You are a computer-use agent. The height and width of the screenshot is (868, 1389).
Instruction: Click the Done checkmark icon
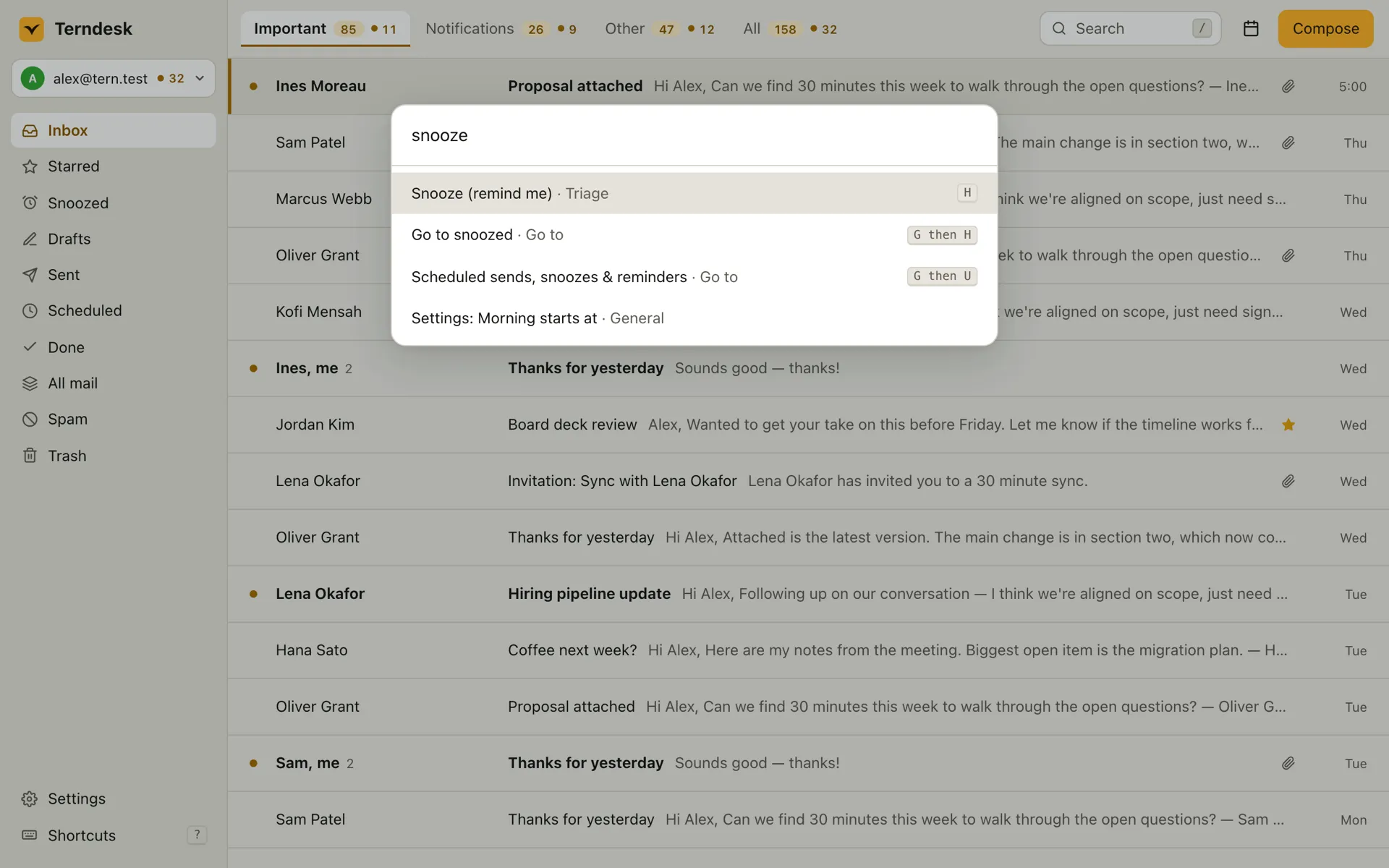click(30, 347)
